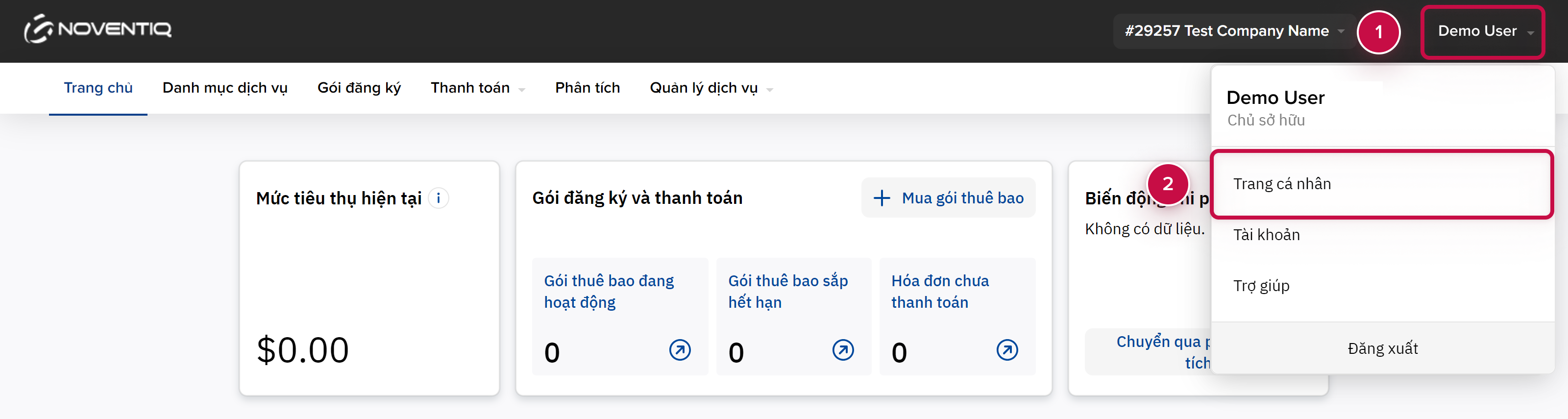Viewport: 1568px width, 419px height.
Task: Open arrow icon for Hóa đơn chưa thanh toán
Action: (x=1007, y=350)
